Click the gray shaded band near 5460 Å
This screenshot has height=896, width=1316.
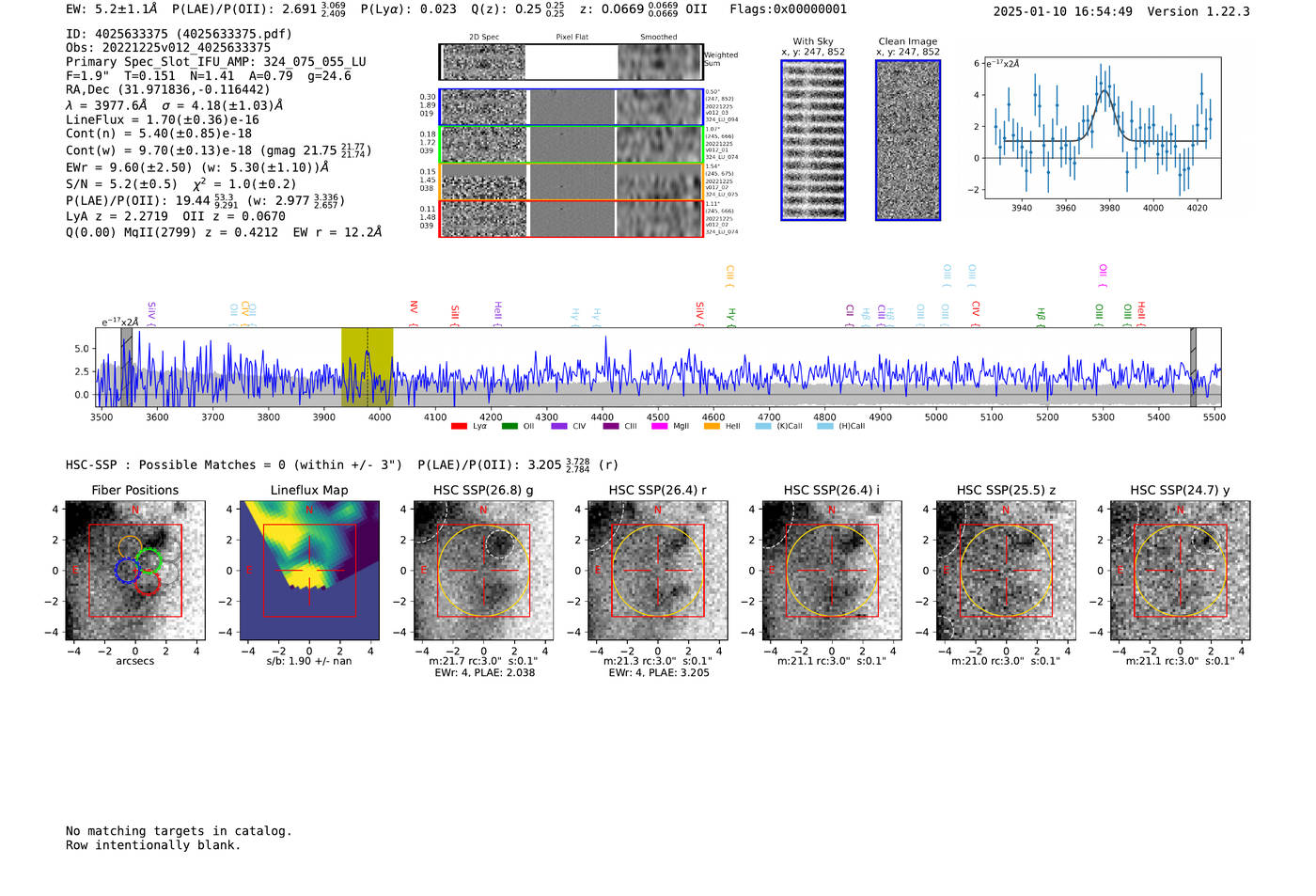click(x=1193, y=367)
